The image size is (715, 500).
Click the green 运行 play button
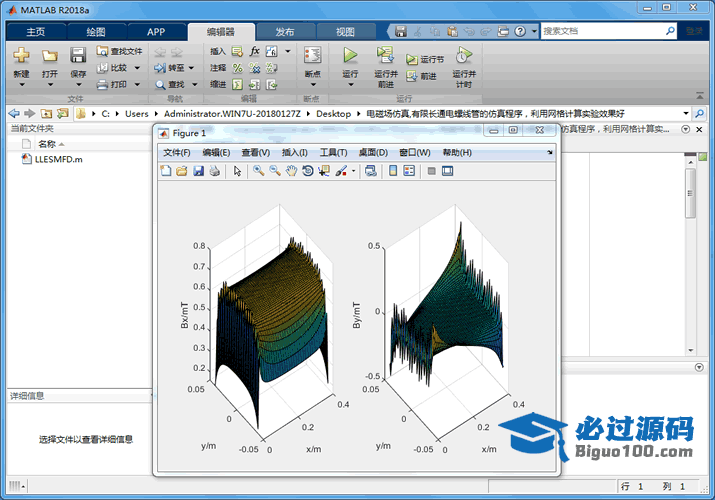coord(350,55)
